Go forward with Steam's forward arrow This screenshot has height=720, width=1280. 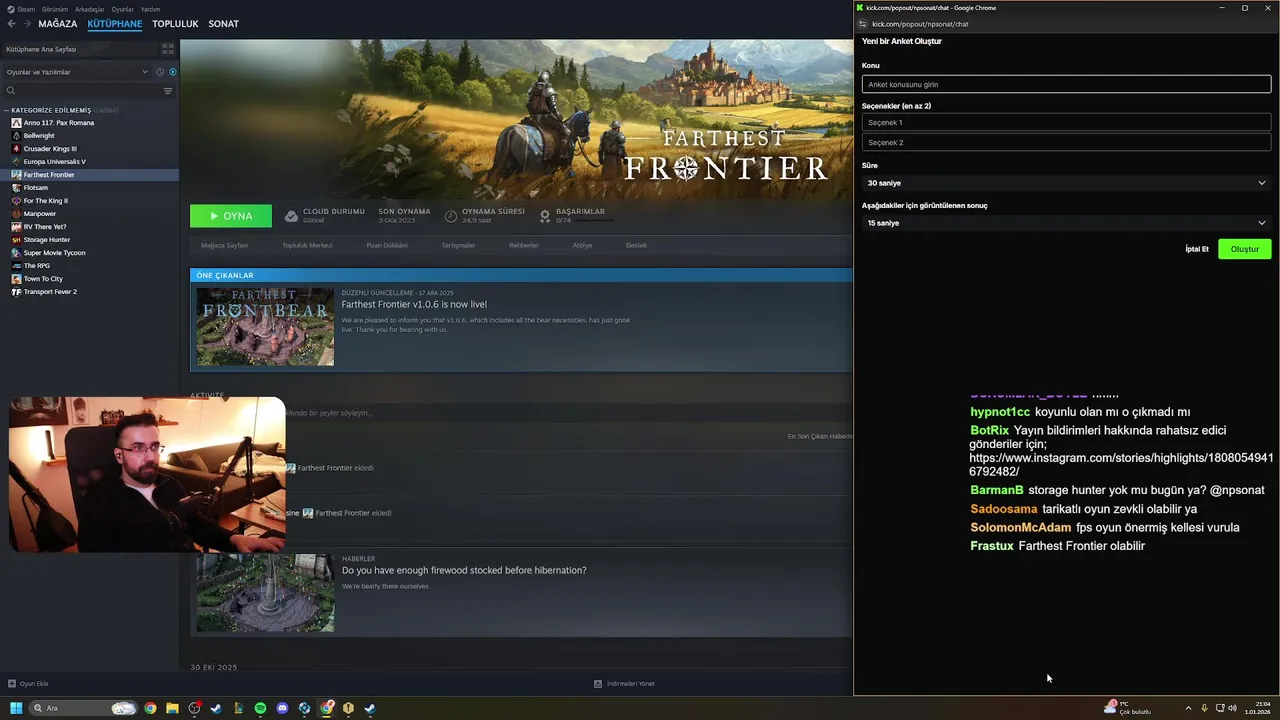coord(26,23)
